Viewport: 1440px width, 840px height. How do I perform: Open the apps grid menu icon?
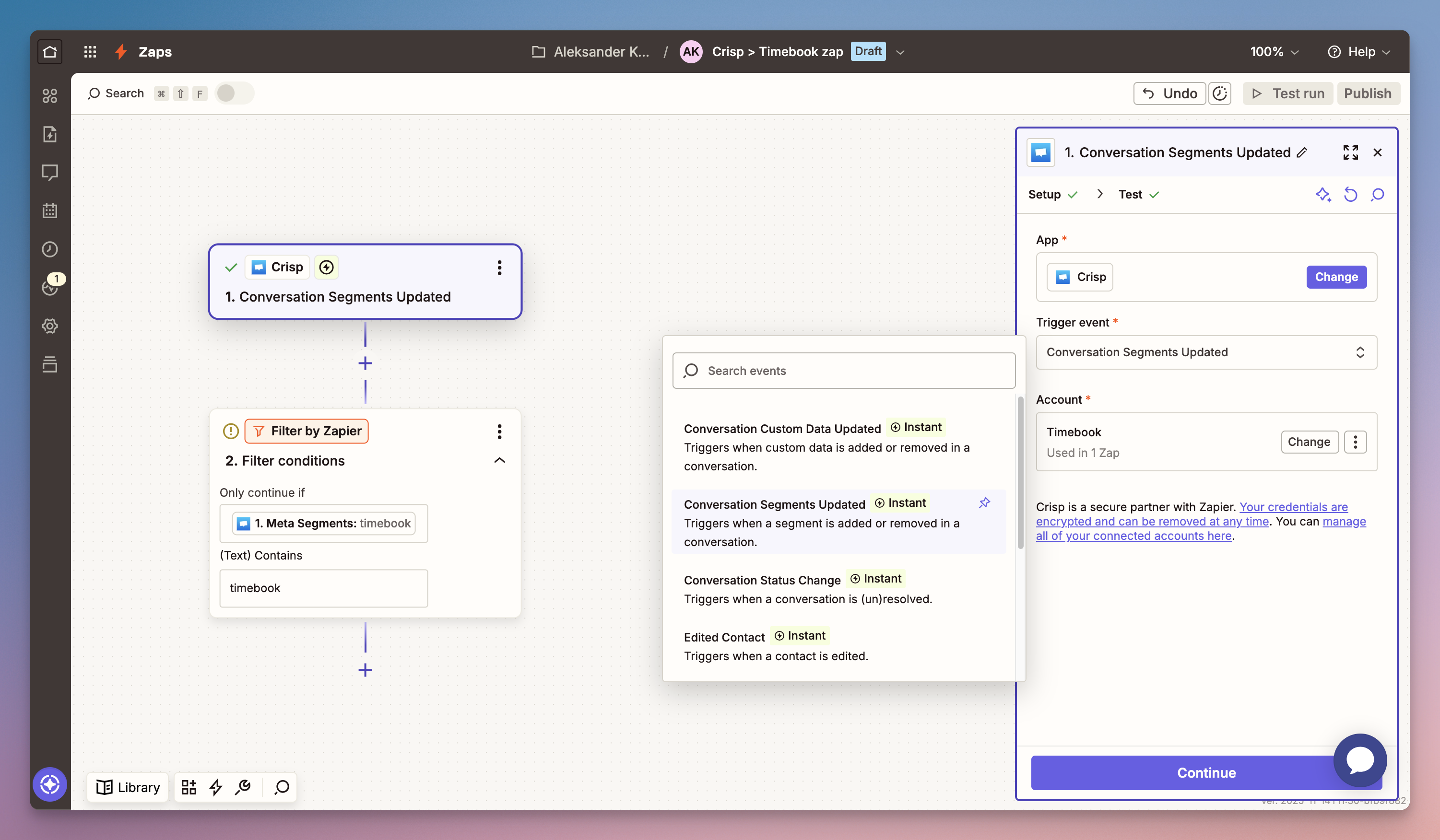[x=90, y=52]
